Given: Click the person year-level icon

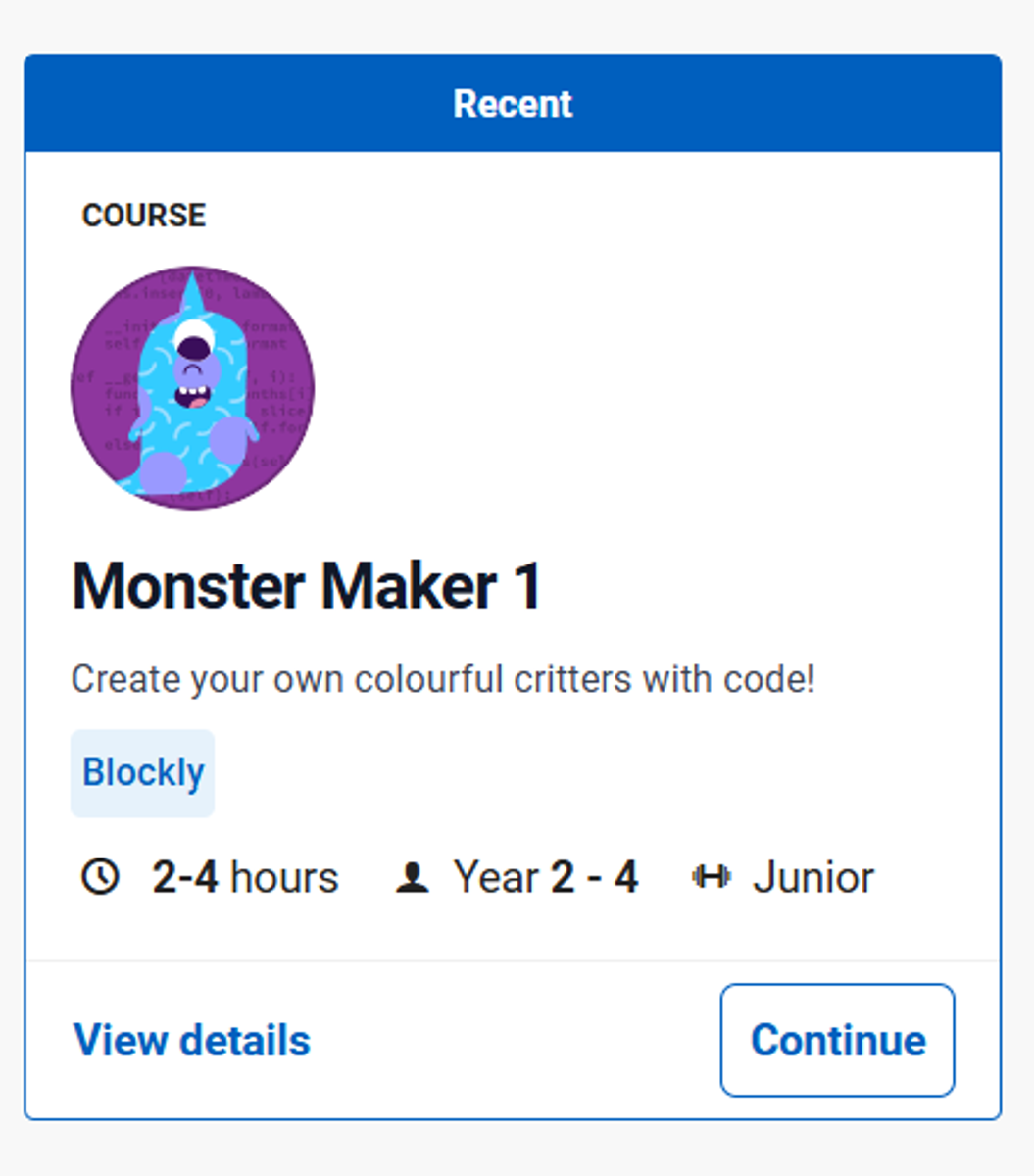Looking at the screenshot, I should [413, 877].
